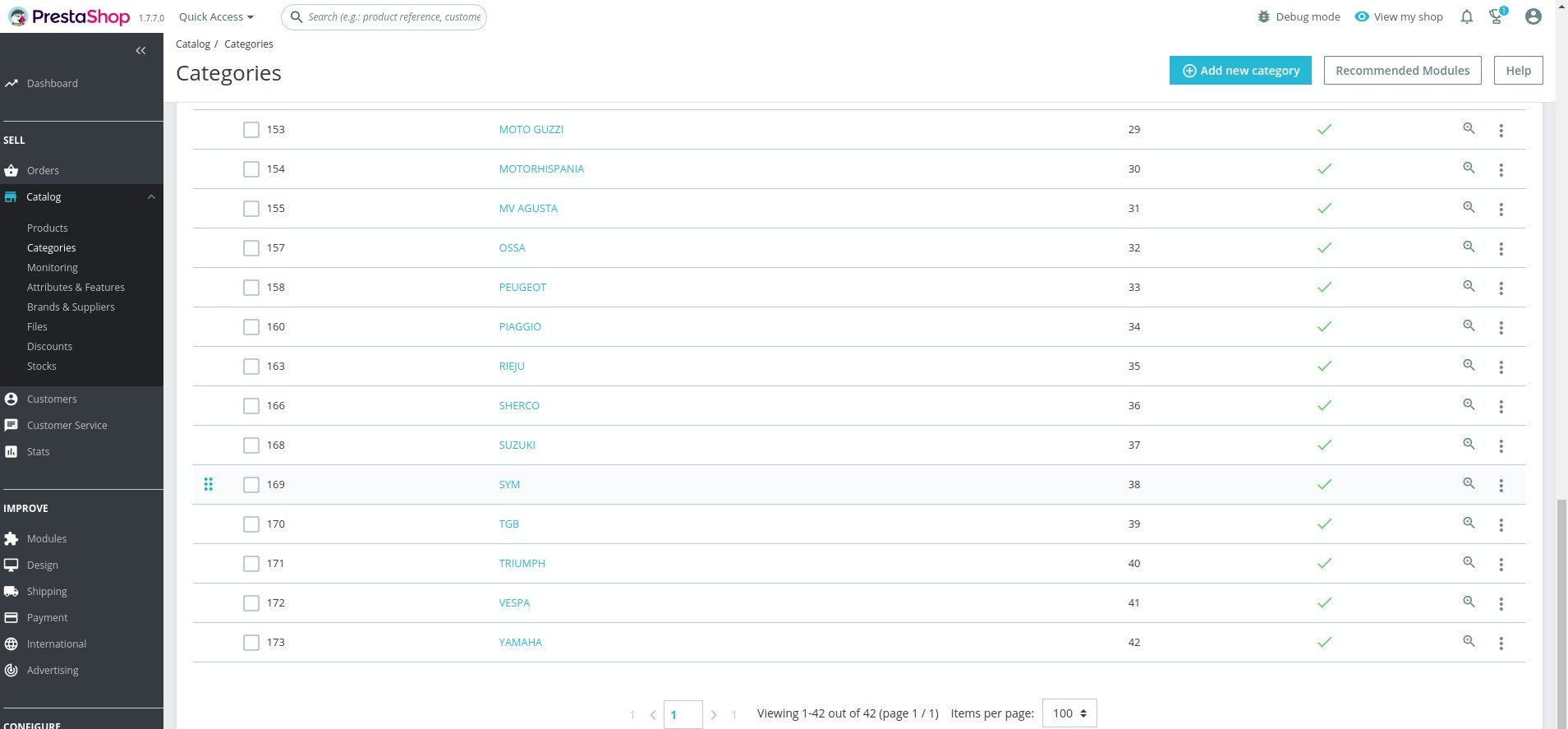
Task: Collapse the sidebar with double chevron icon
Action: 140,50
